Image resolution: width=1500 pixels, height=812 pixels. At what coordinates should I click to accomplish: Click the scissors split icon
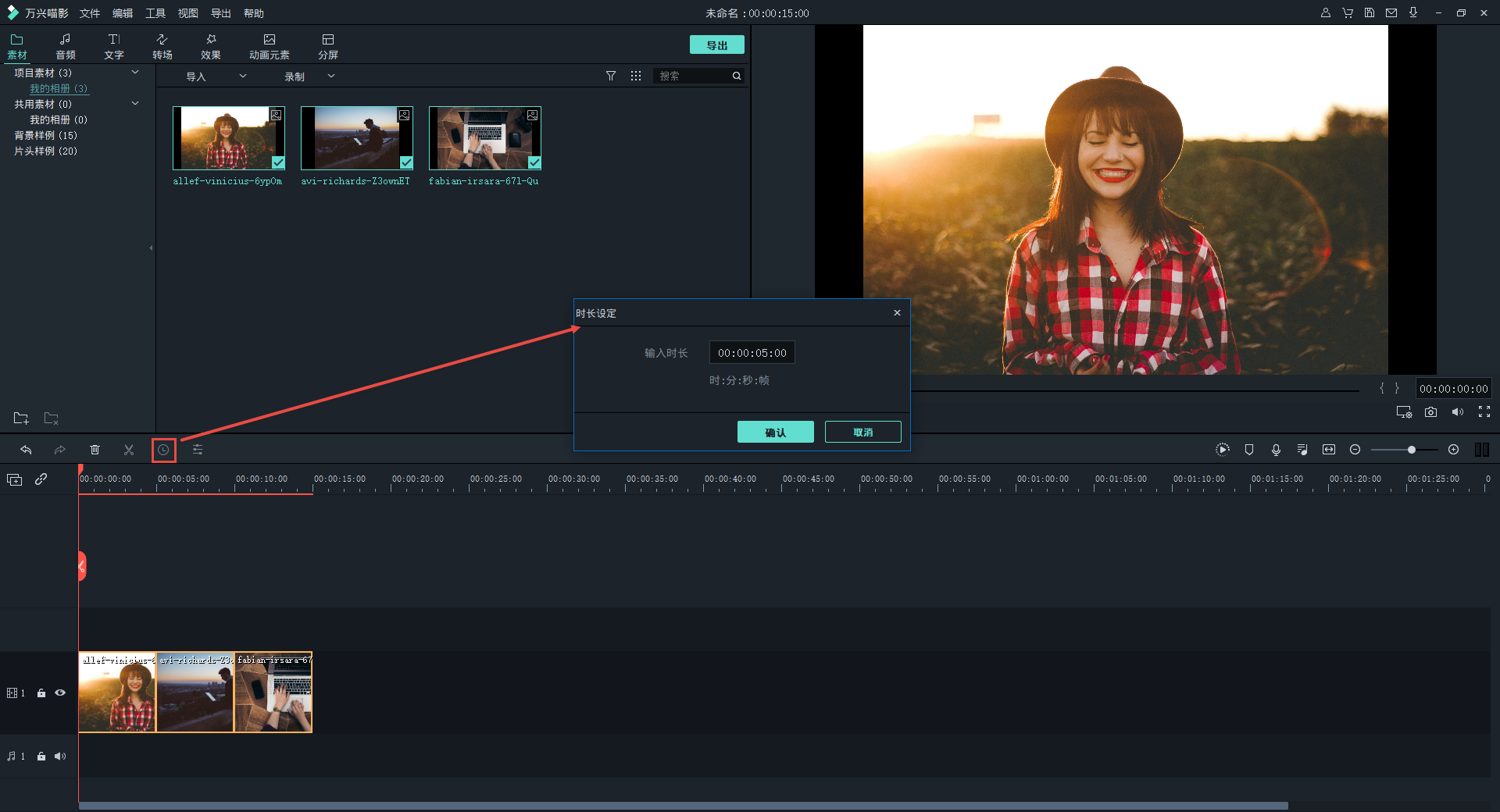tap(129, 450)
